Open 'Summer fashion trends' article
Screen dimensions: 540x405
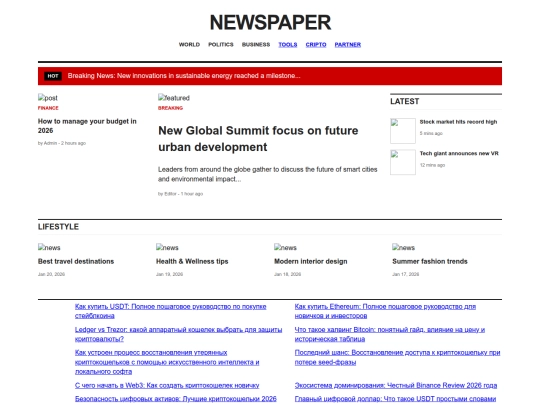[x=430, y=261]
